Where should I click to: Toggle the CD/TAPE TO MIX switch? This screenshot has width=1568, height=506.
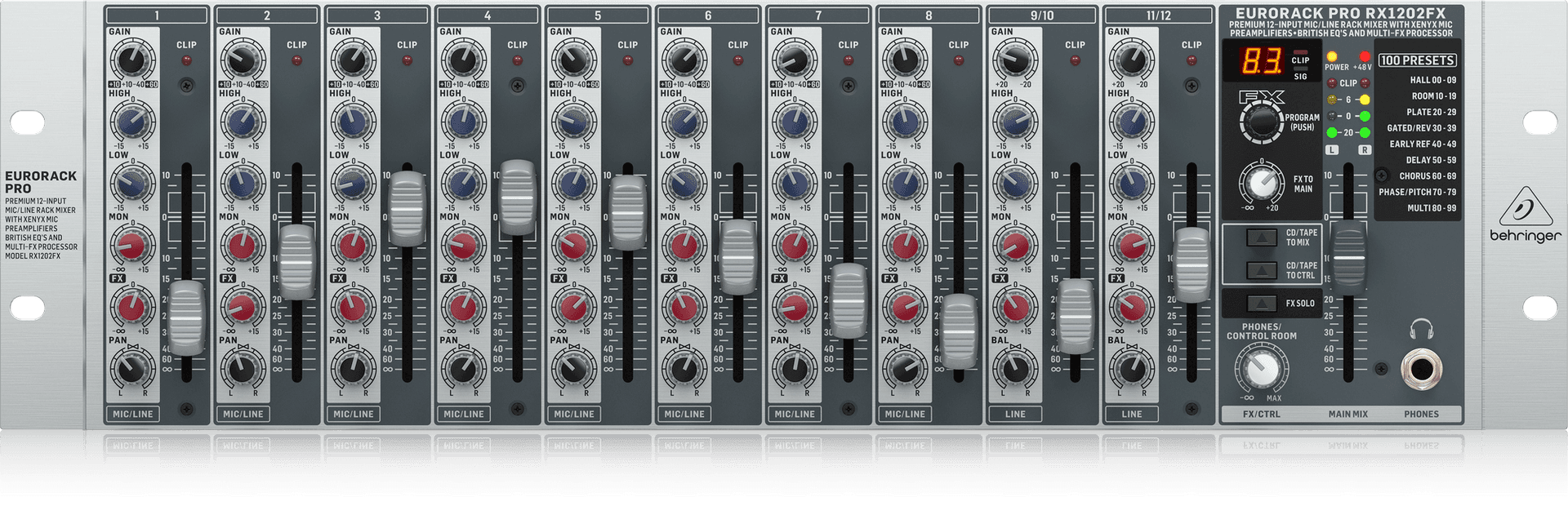pyautogui.click(x=1261, y=237)
